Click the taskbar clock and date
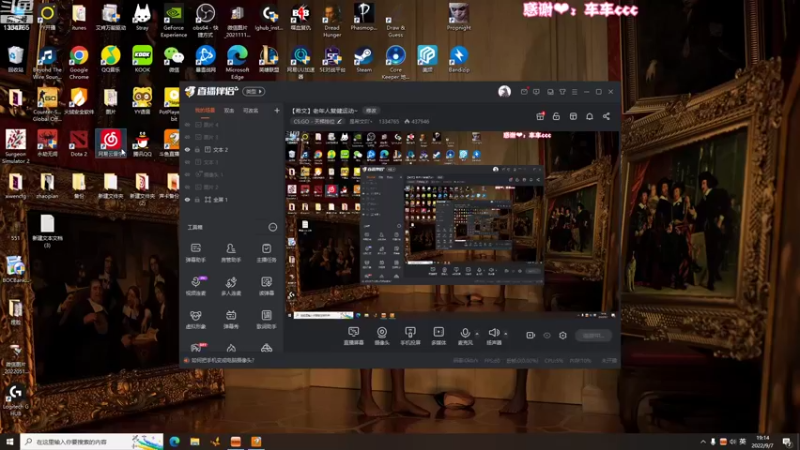This screenshot has width=800, height=450. click(763, 441)
